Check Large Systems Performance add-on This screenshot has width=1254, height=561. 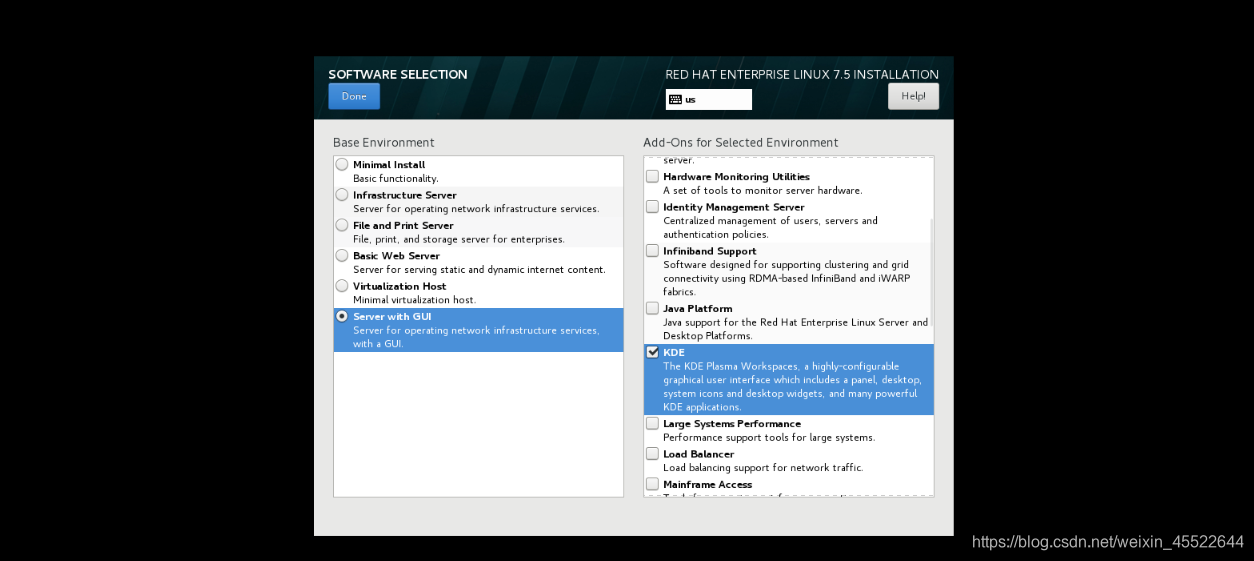tap(653, 424)
